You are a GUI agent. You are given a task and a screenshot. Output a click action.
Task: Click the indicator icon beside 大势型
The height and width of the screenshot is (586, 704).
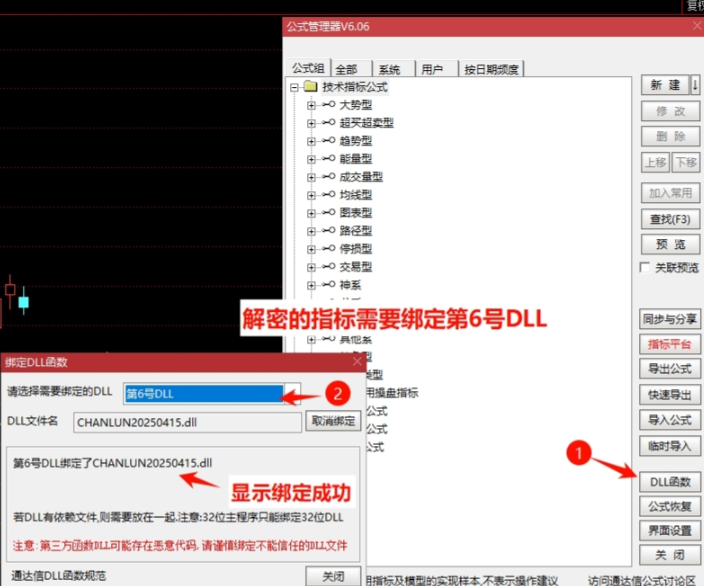[329, 105]
